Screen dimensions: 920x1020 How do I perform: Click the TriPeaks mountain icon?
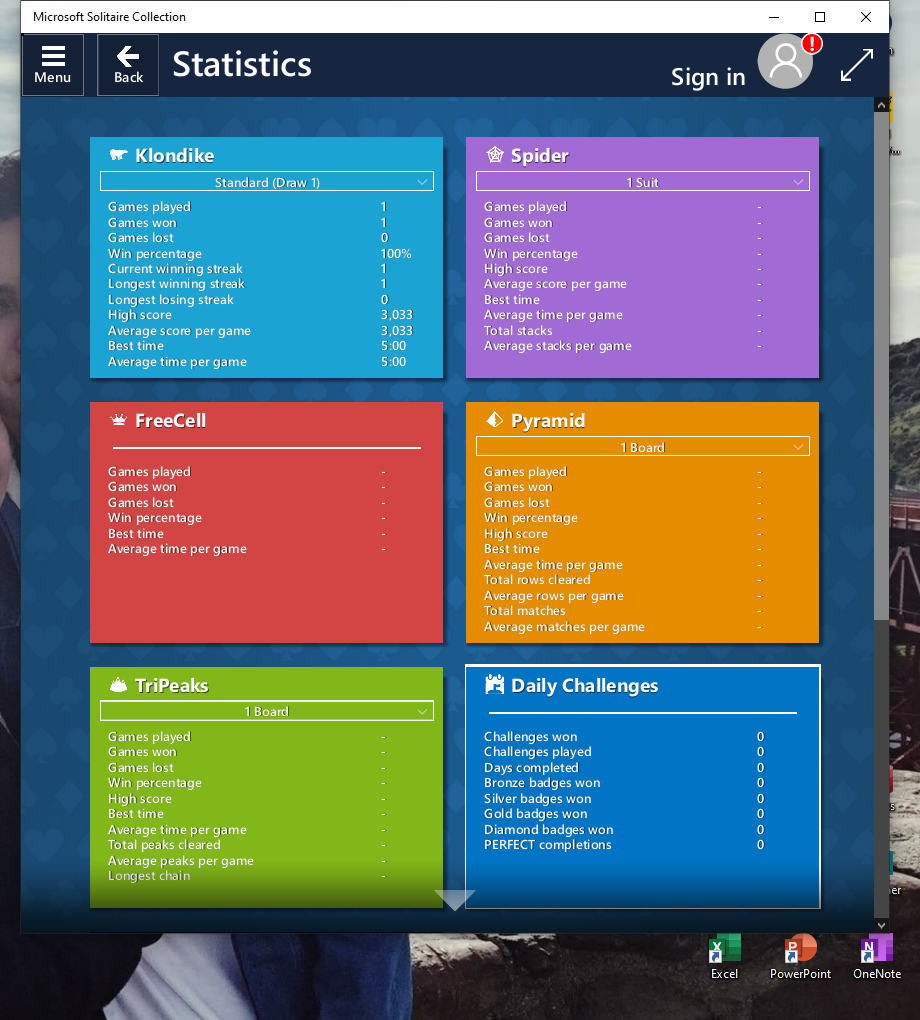pos(118,684)
